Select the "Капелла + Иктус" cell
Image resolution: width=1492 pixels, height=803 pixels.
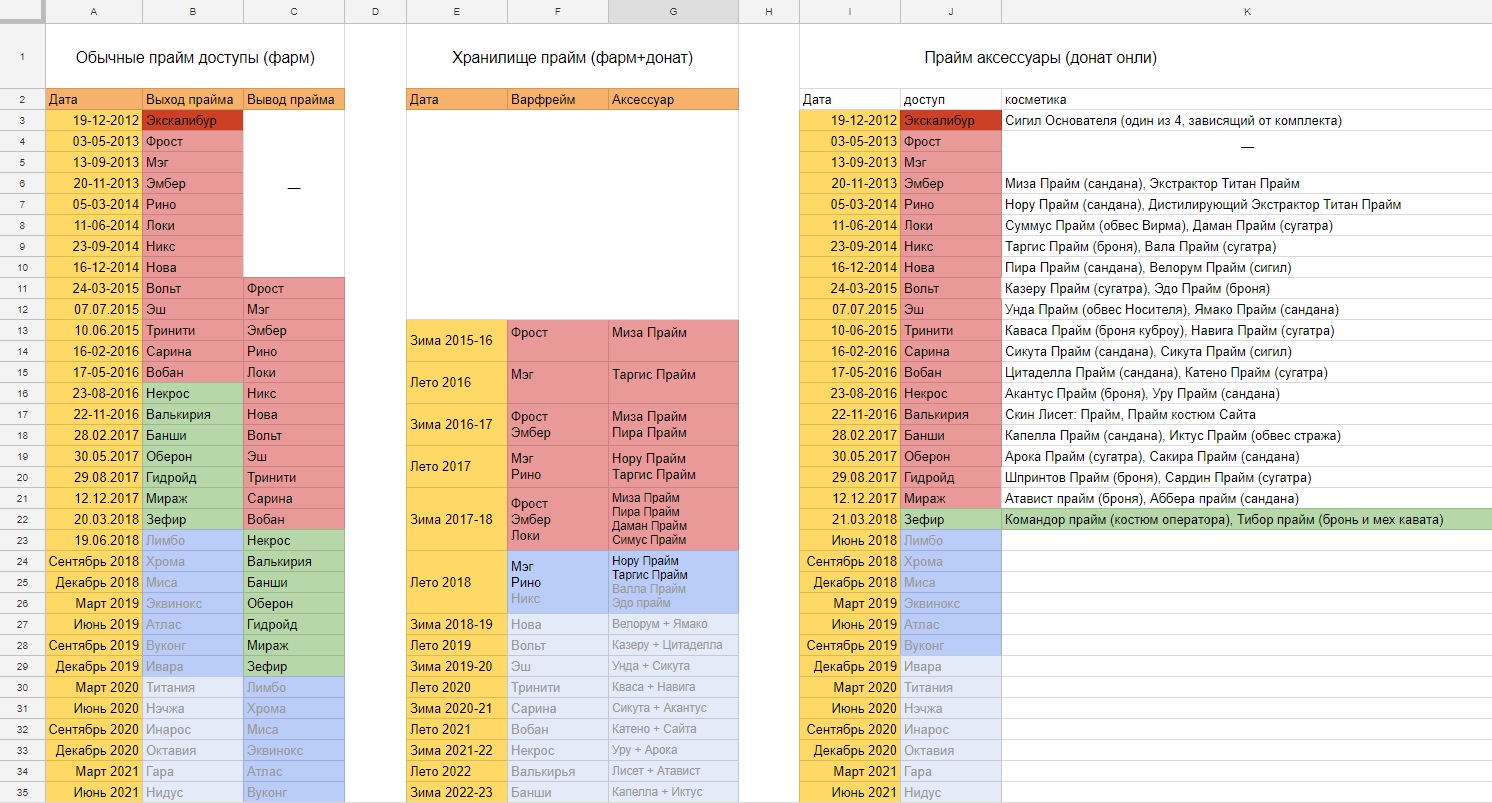coord(673,792)
